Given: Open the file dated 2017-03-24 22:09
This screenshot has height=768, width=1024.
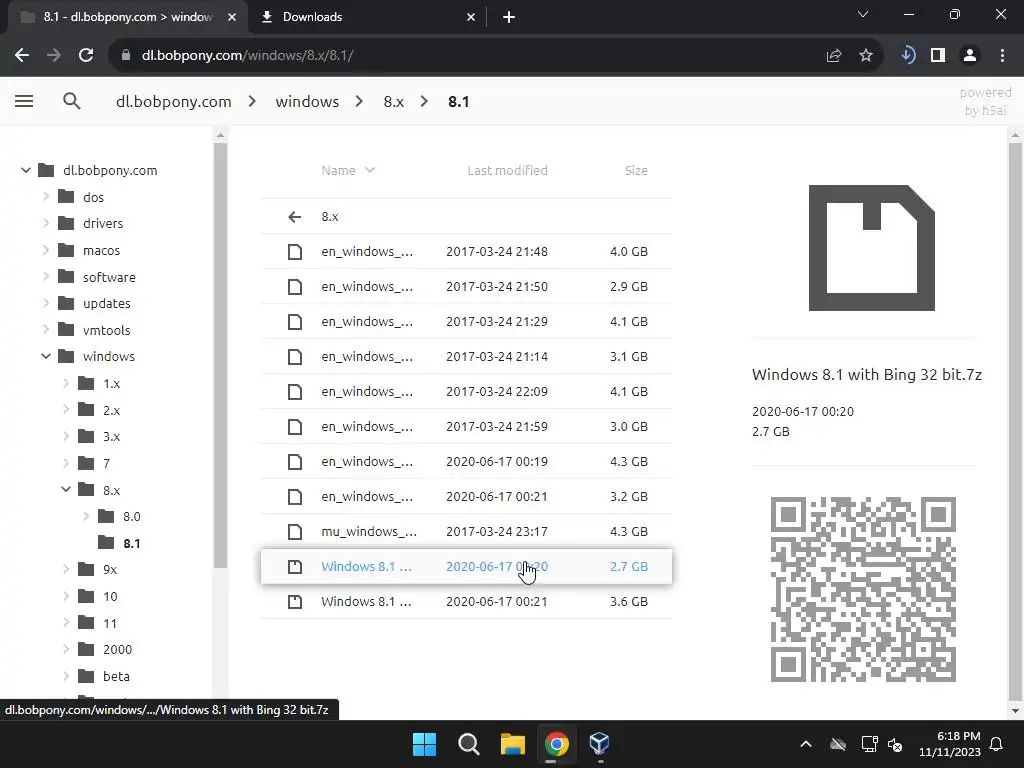Looking at the screenshot, I should pos(466,391).
